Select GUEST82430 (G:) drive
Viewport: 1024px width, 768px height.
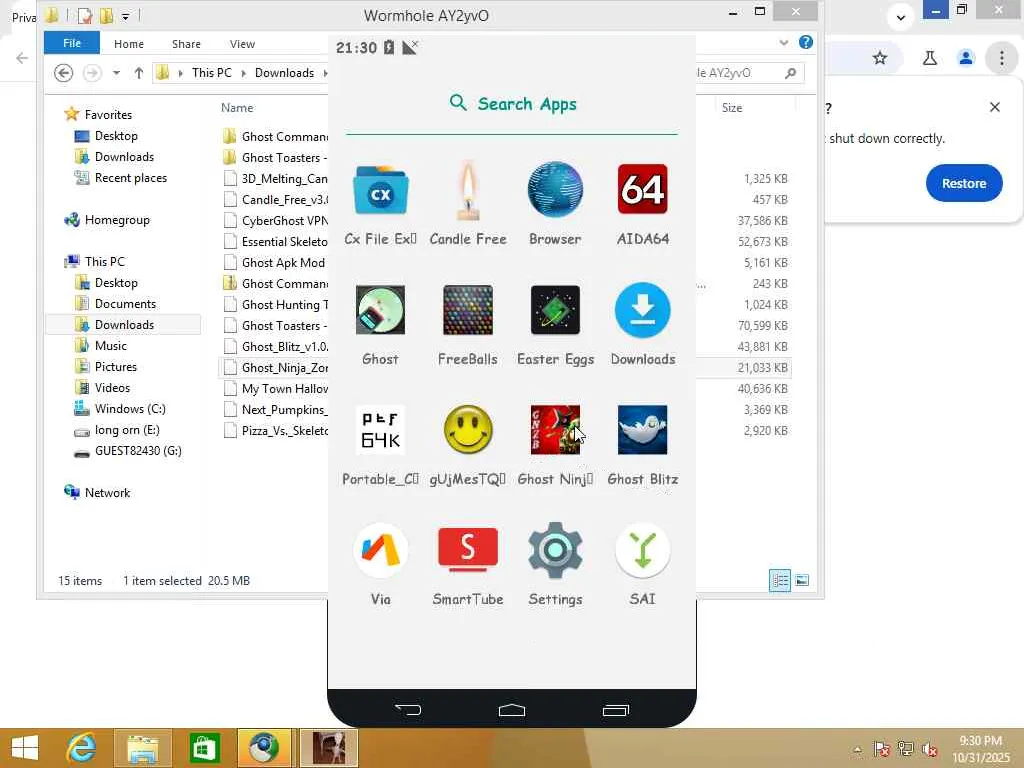(x=137, y=451)
